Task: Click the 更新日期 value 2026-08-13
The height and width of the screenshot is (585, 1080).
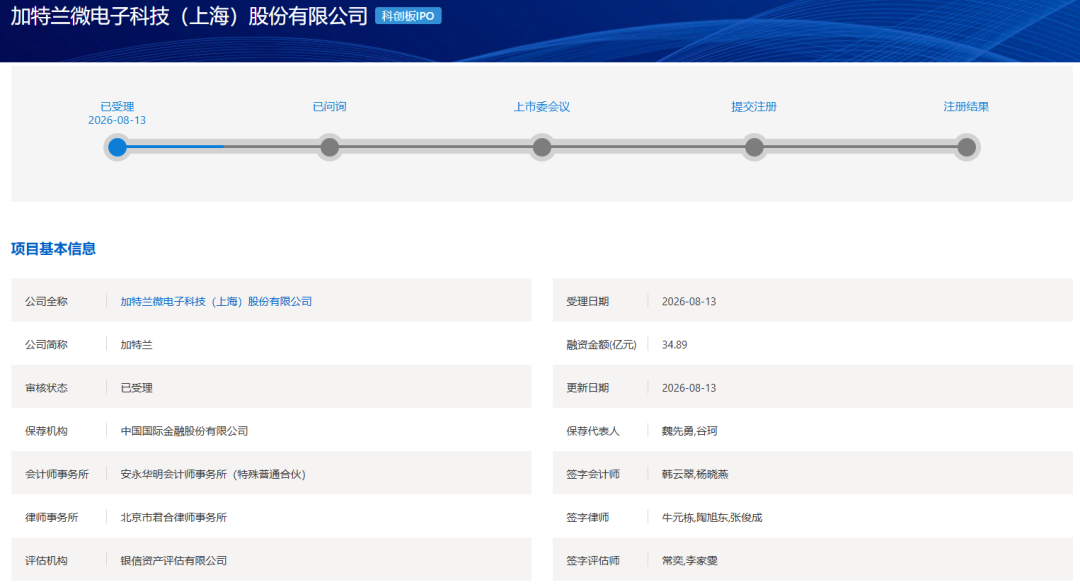Action: 689,388
